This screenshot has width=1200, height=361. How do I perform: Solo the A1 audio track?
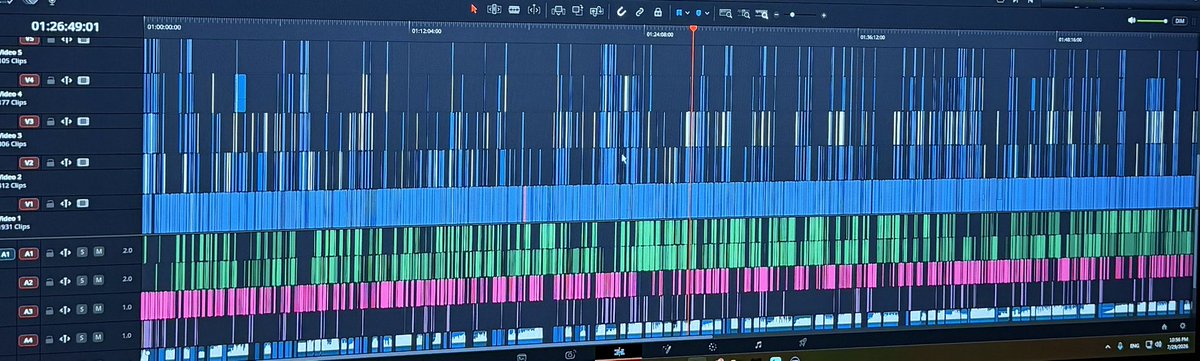[81, 252]
